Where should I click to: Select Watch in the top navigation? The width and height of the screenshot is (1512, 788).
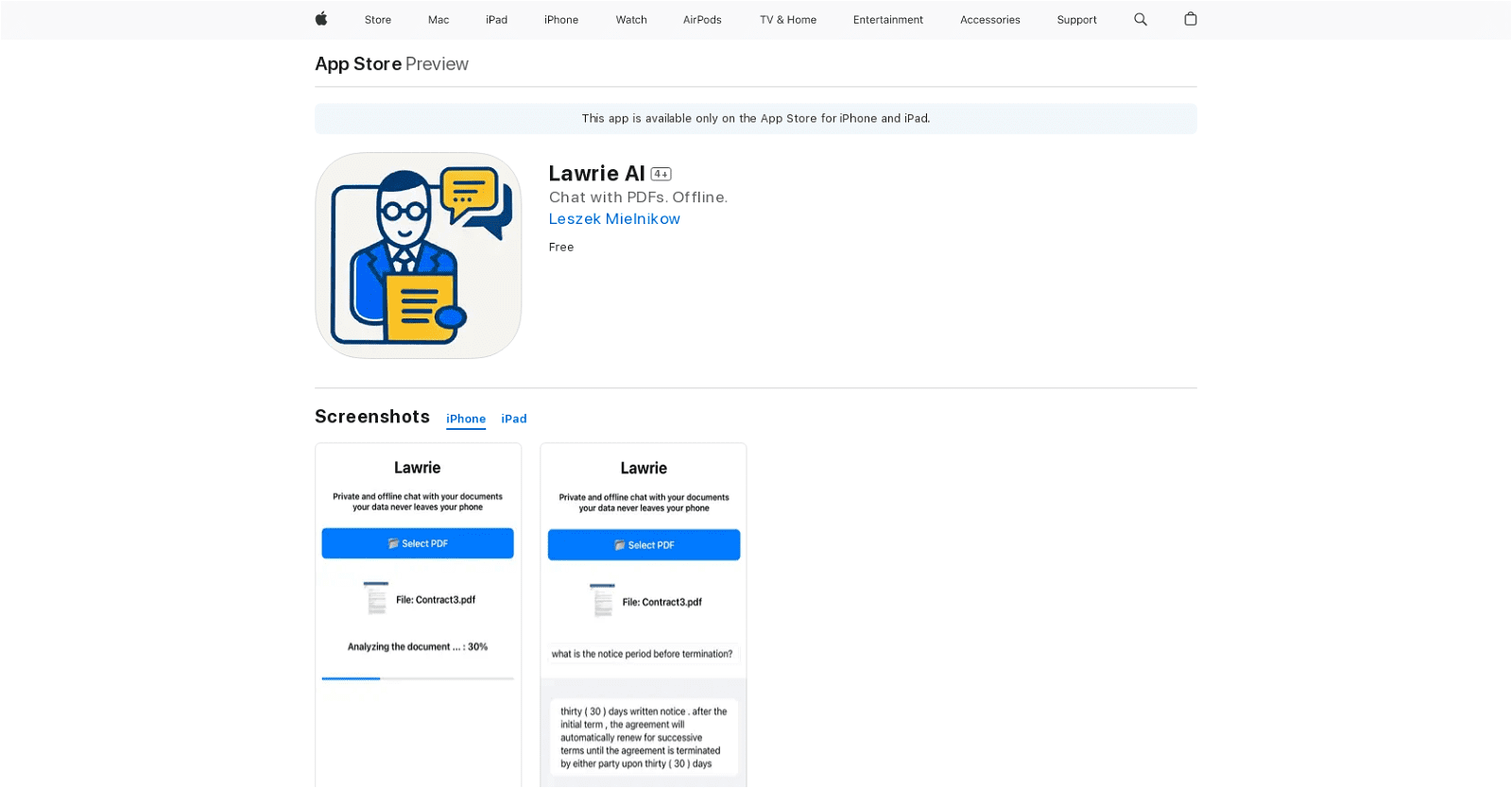631,20
